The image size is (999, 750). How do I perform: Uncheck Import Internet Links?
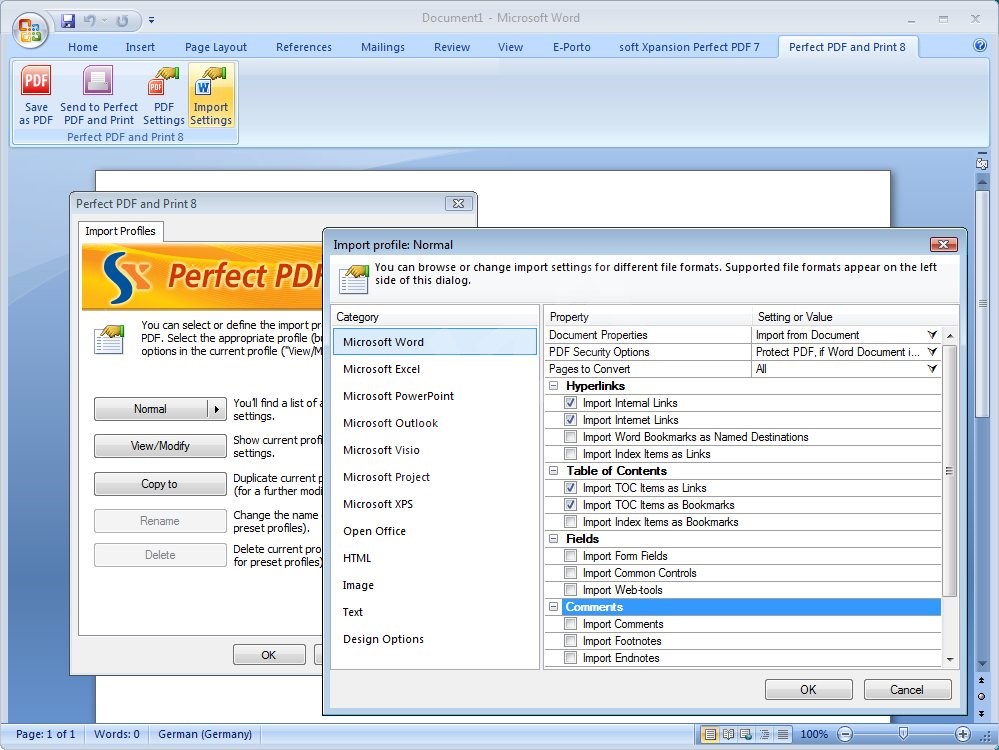[x=570, y=420]
